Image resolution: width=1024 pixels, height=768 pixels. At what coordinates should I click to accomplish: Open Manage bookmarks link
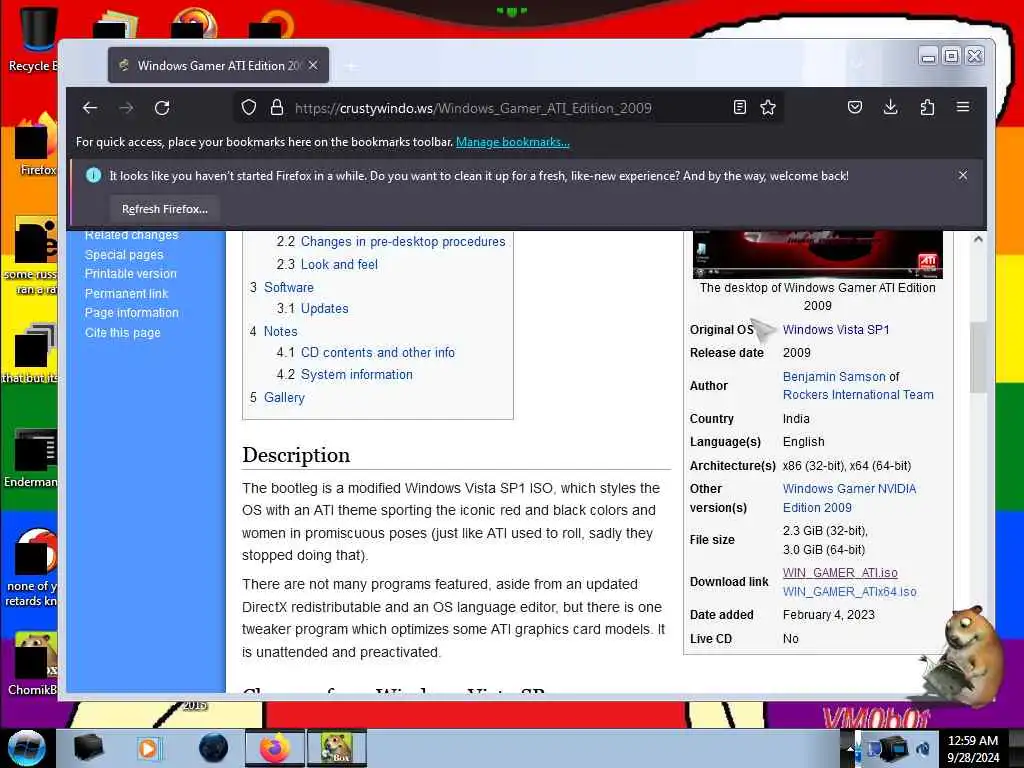513,142
